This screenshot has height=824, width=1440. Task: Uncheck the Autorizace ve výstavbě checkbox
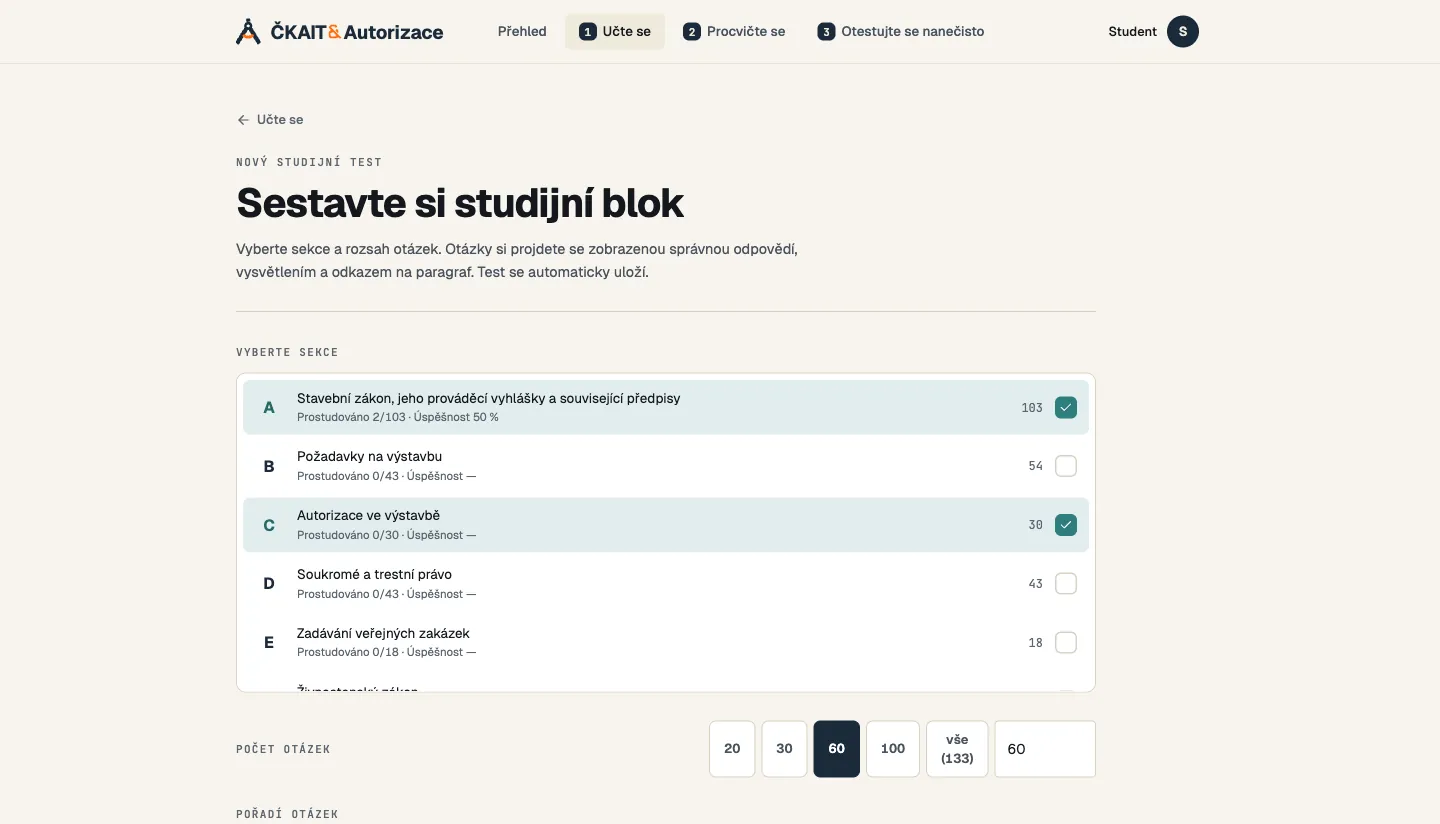point(1066,525)
